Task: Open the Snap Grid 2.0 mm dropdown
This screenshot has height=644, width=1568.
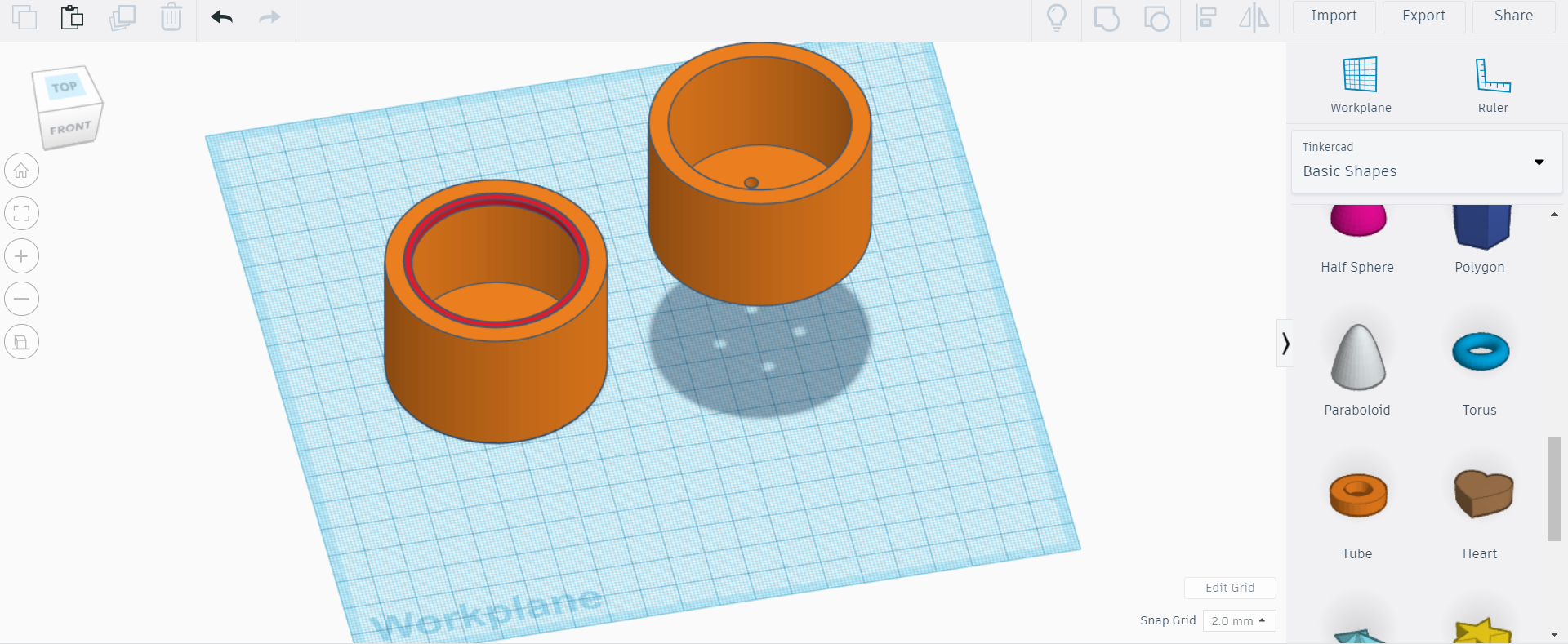Action: coord(1239,620)
